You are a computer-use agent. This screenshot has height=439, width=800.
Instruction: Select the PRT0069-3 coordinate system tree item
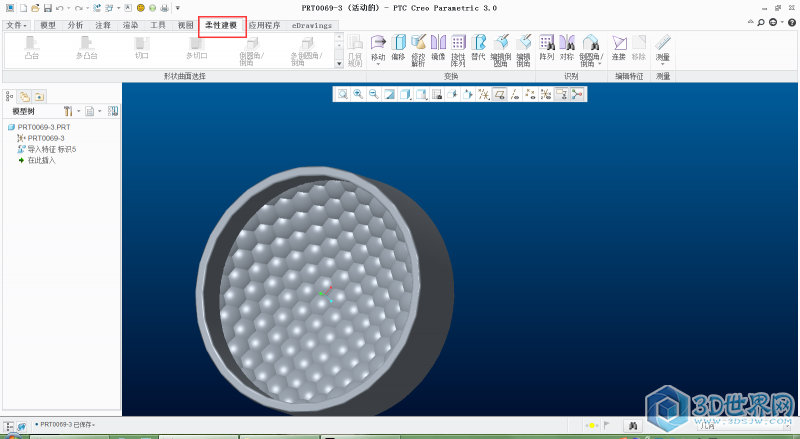pyautogui.click(x=41, y=138)
